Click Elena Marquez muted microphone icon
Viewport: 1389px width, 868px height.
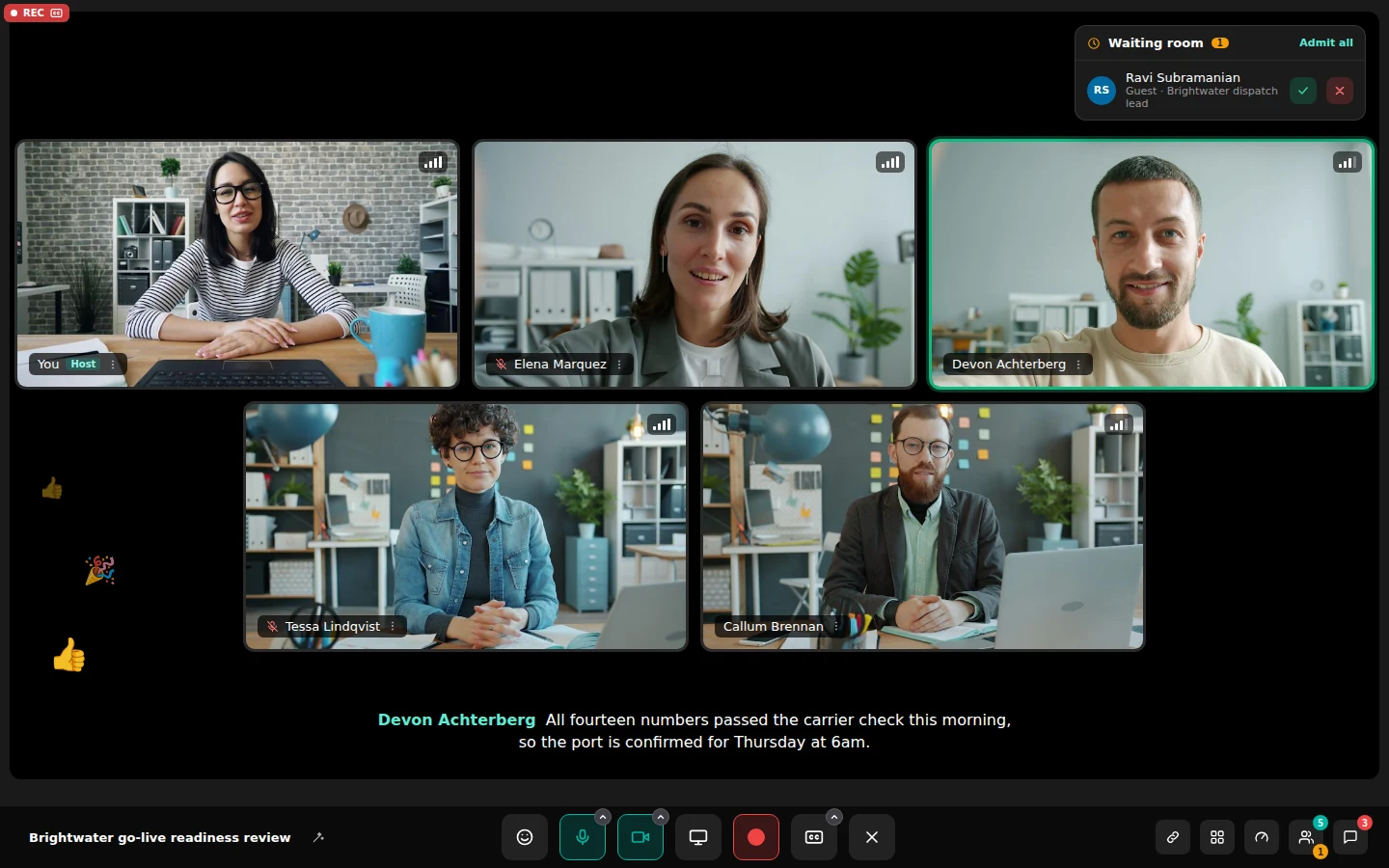click(x=501, y=364)
